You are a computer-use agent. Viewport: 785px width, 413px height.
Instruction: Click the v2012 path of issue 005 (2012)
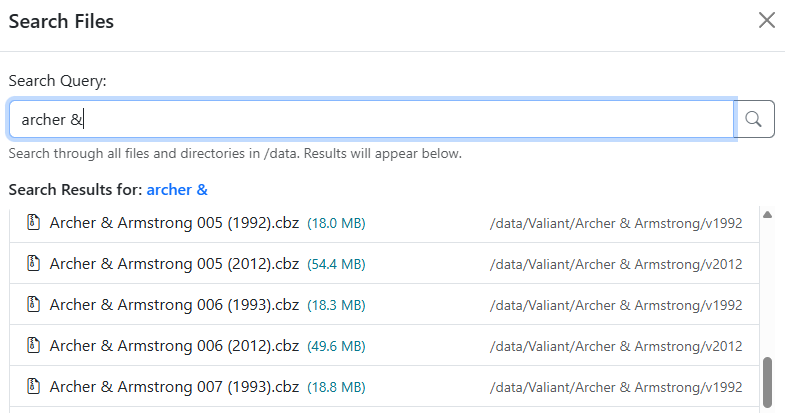tap(616, 264)
